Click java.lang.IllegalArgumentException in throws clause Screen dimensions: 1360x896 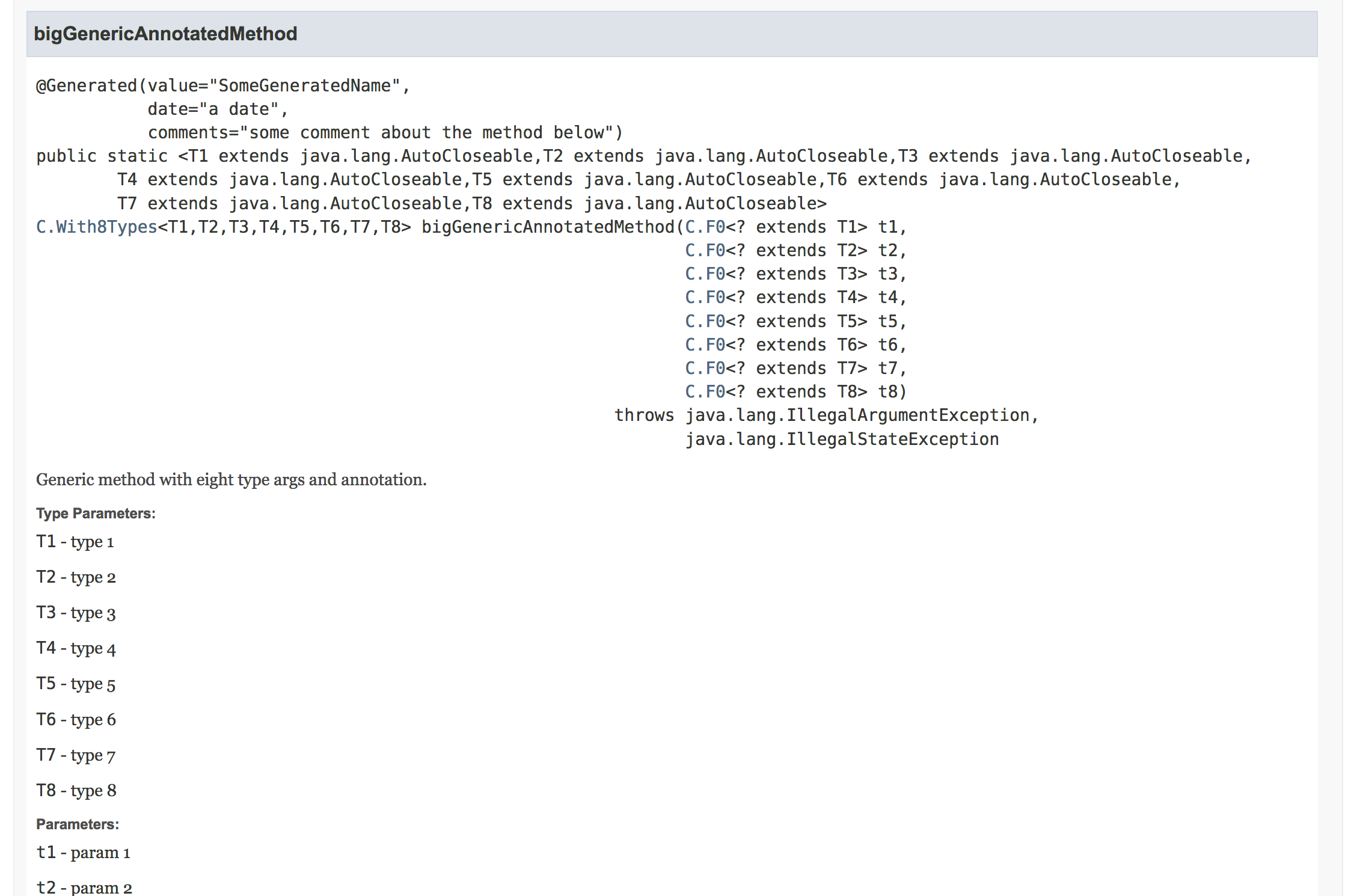click(857, 415)
